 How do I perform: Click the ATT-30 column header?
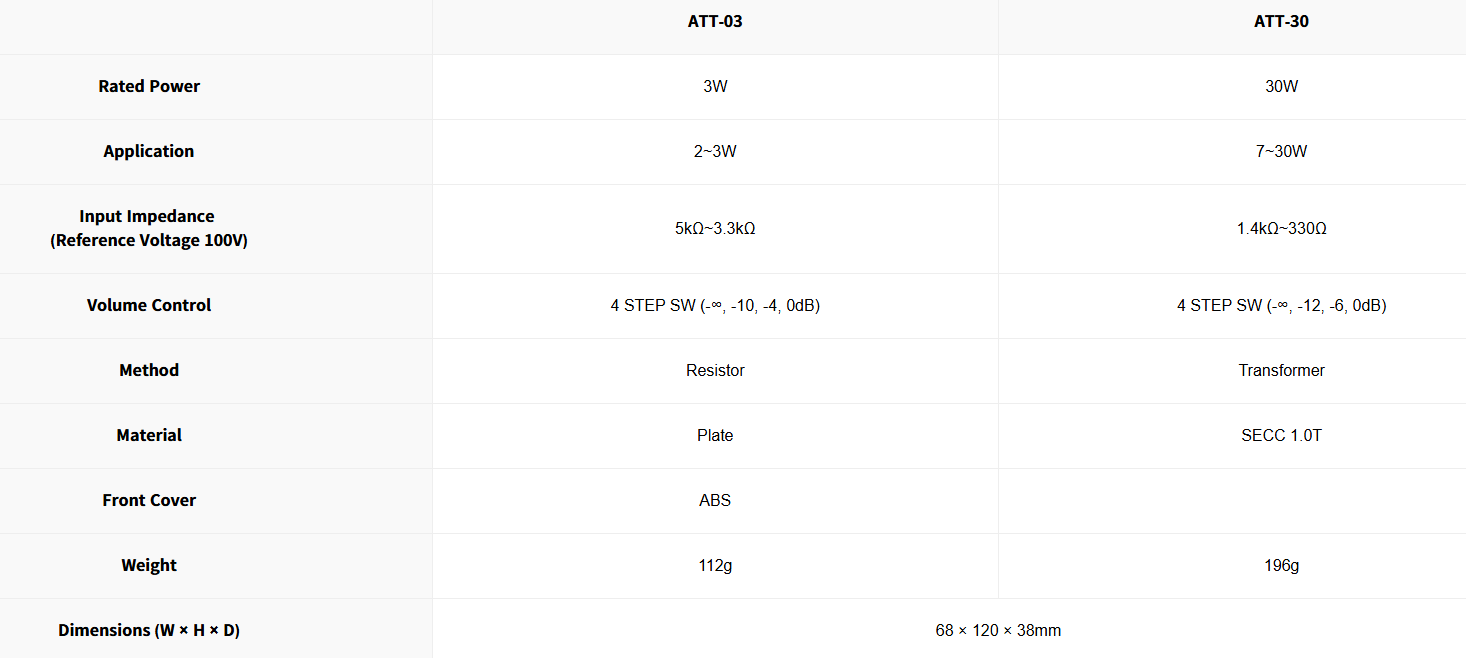tap(1281, 21)
